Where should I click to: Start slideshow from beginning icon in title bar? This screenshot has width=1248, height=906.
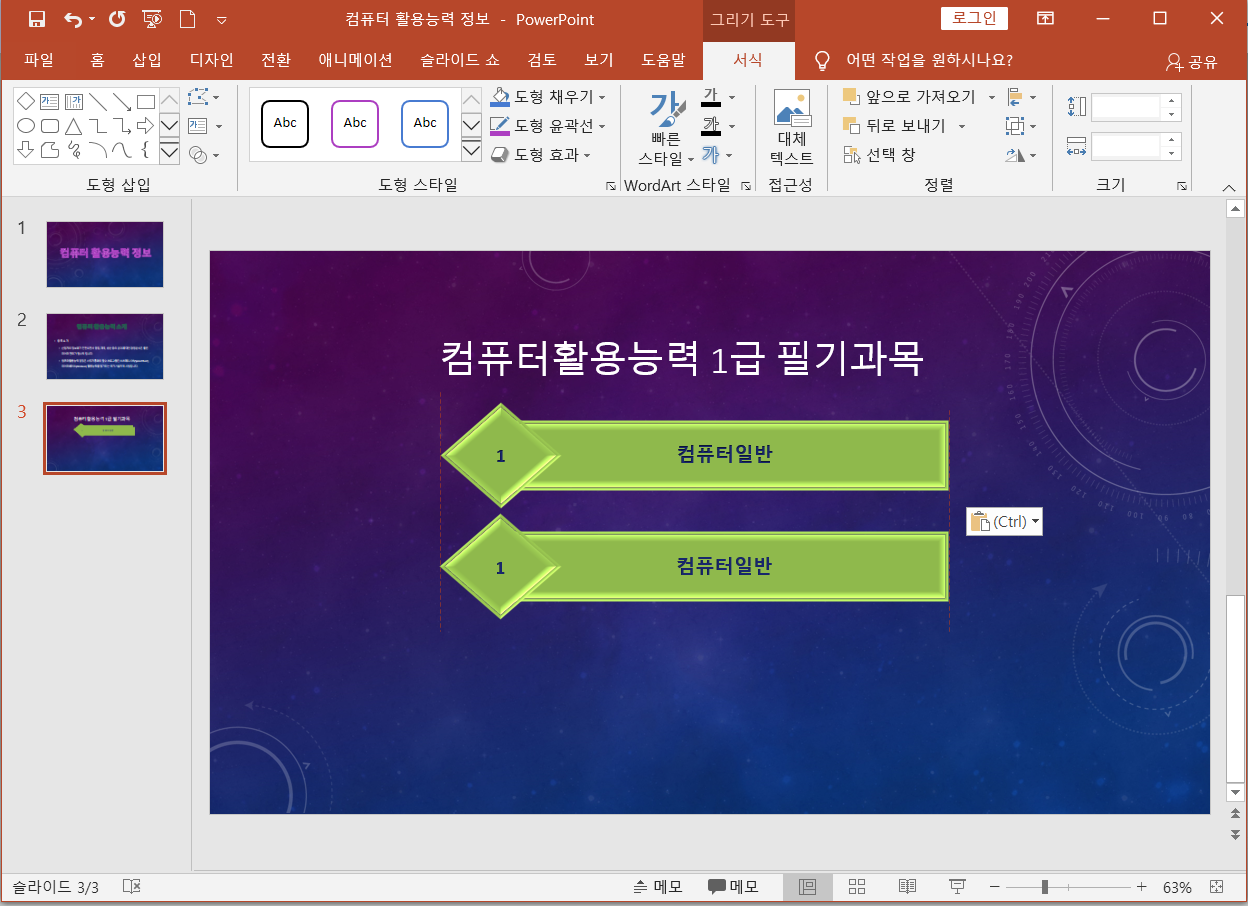coord(152,19)
